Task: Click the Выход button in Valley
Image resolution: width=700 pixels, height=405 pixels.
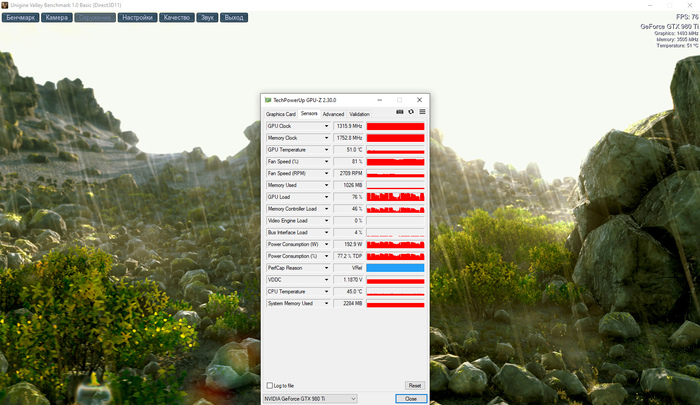Action: coord(234,17)
